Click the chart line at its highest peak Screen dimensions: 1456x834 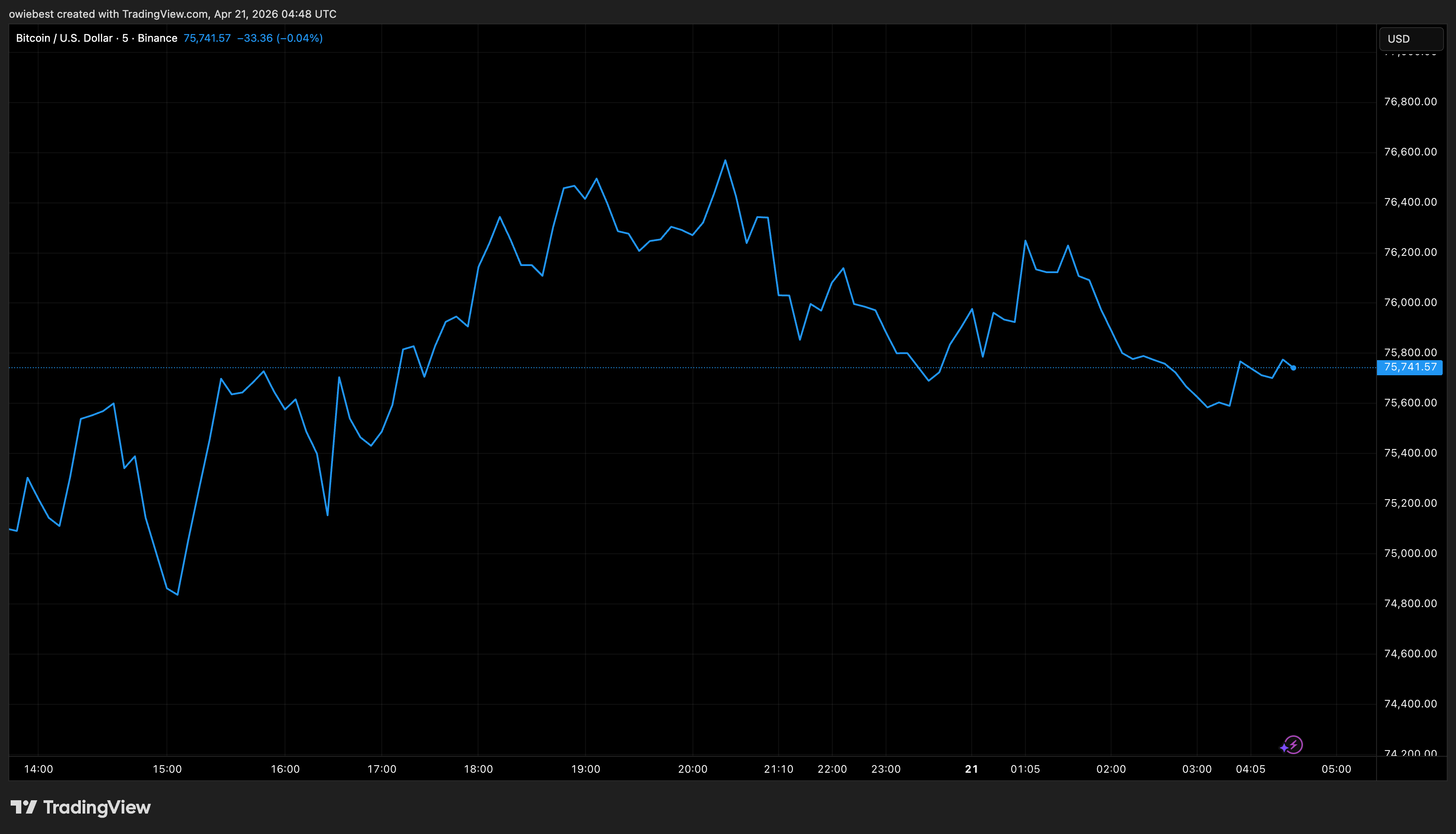(725, 161)
